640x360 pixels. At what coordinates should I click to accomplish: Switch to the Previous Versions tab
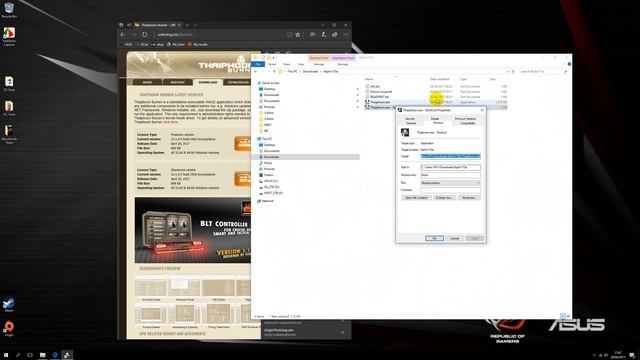click(465, 118)
